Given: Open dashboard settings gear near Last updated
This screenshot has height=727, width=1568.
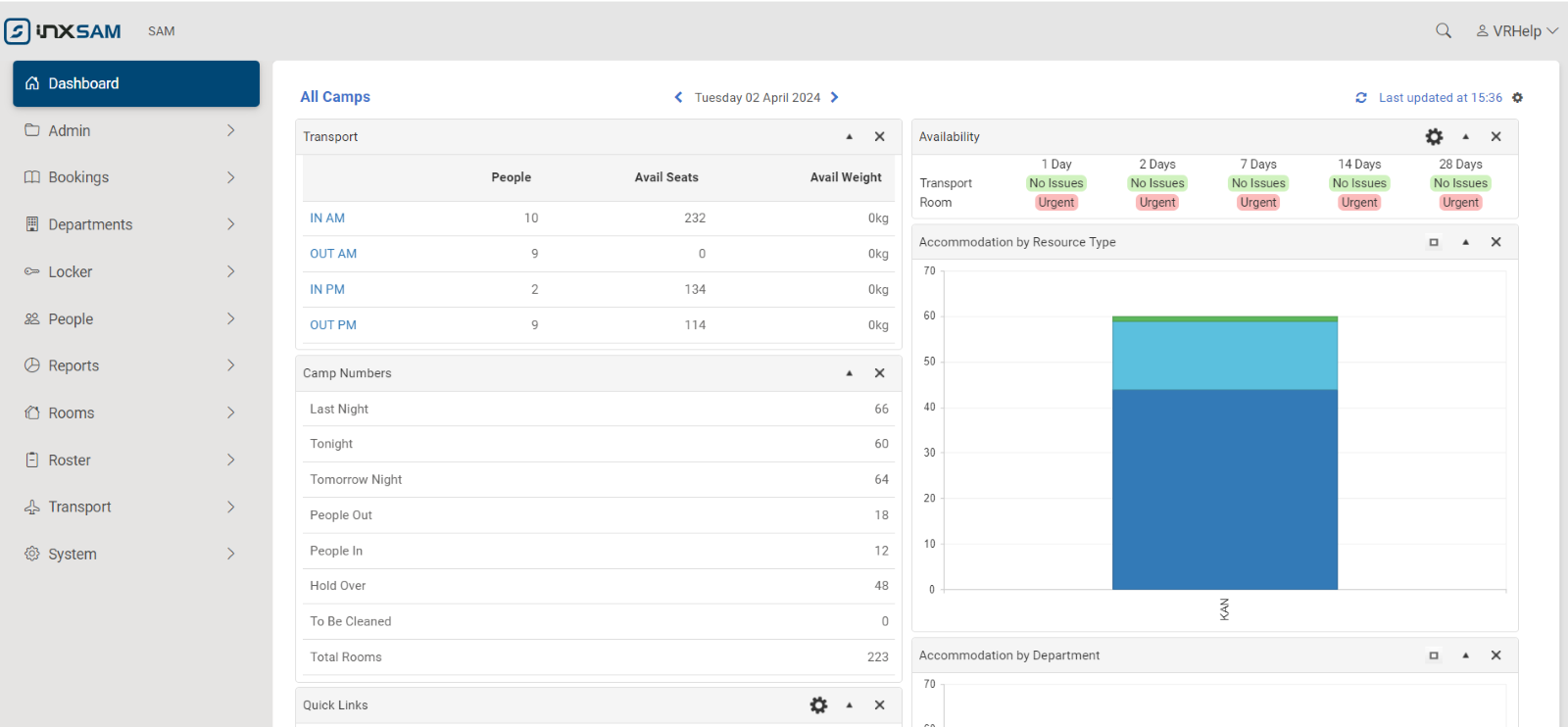Looking at the screenshot, I should pyautogui.click(x=1518, y=98).
